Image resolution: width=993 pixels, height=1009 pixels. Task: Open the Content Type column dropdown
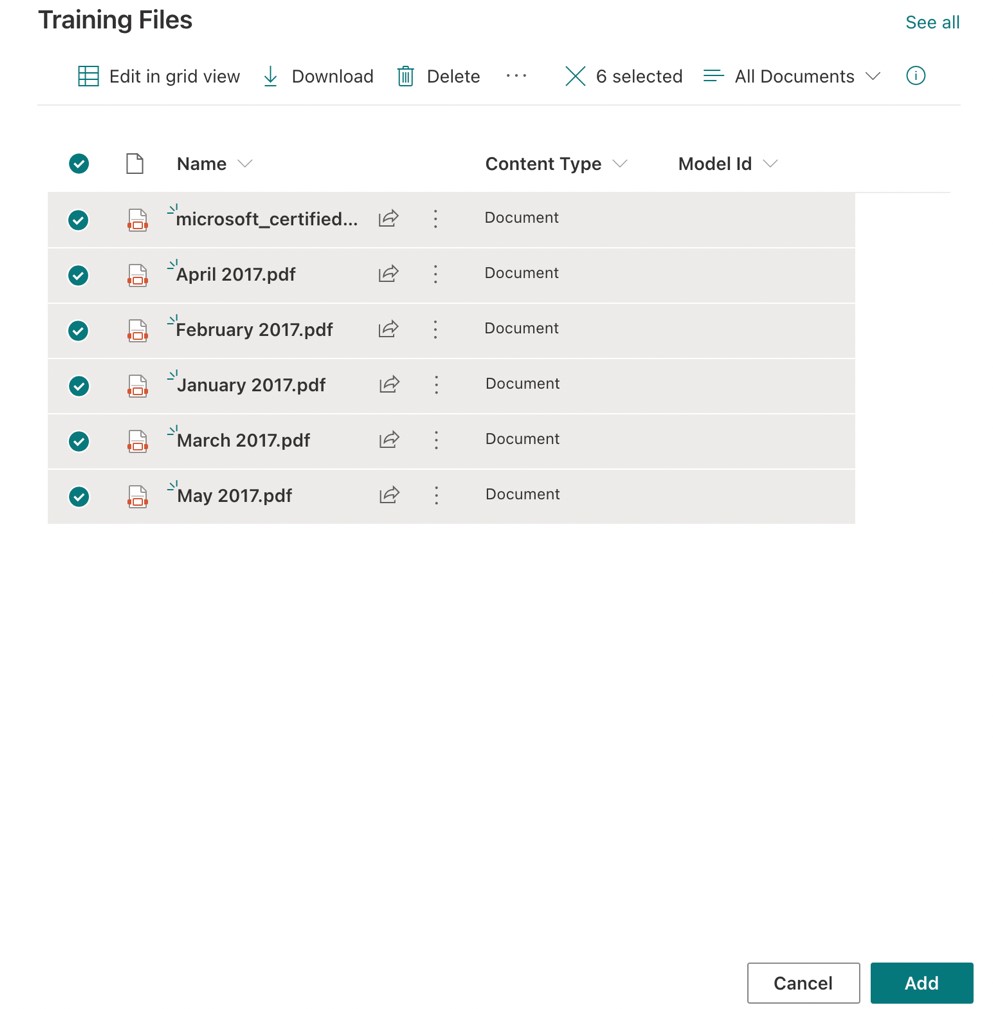point(621,163)
